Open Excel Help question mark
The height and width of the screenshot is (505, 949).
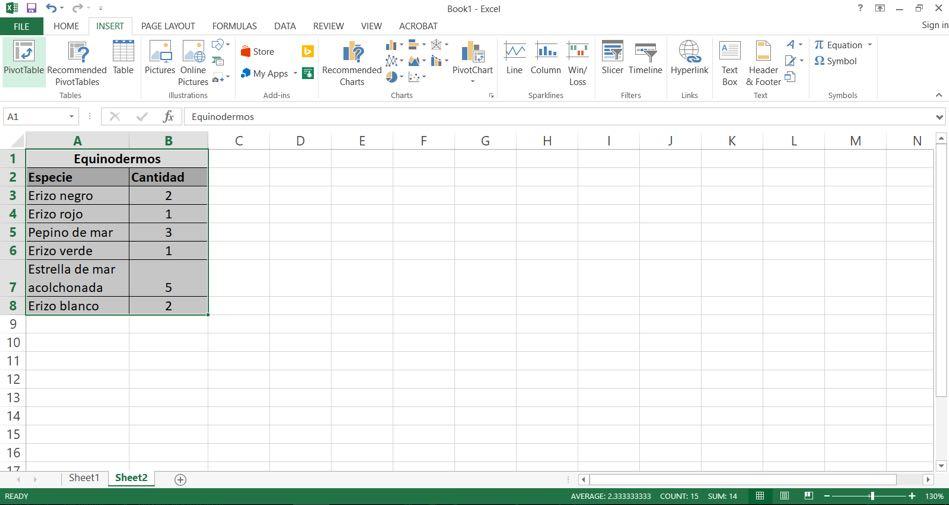coord(860,8)
